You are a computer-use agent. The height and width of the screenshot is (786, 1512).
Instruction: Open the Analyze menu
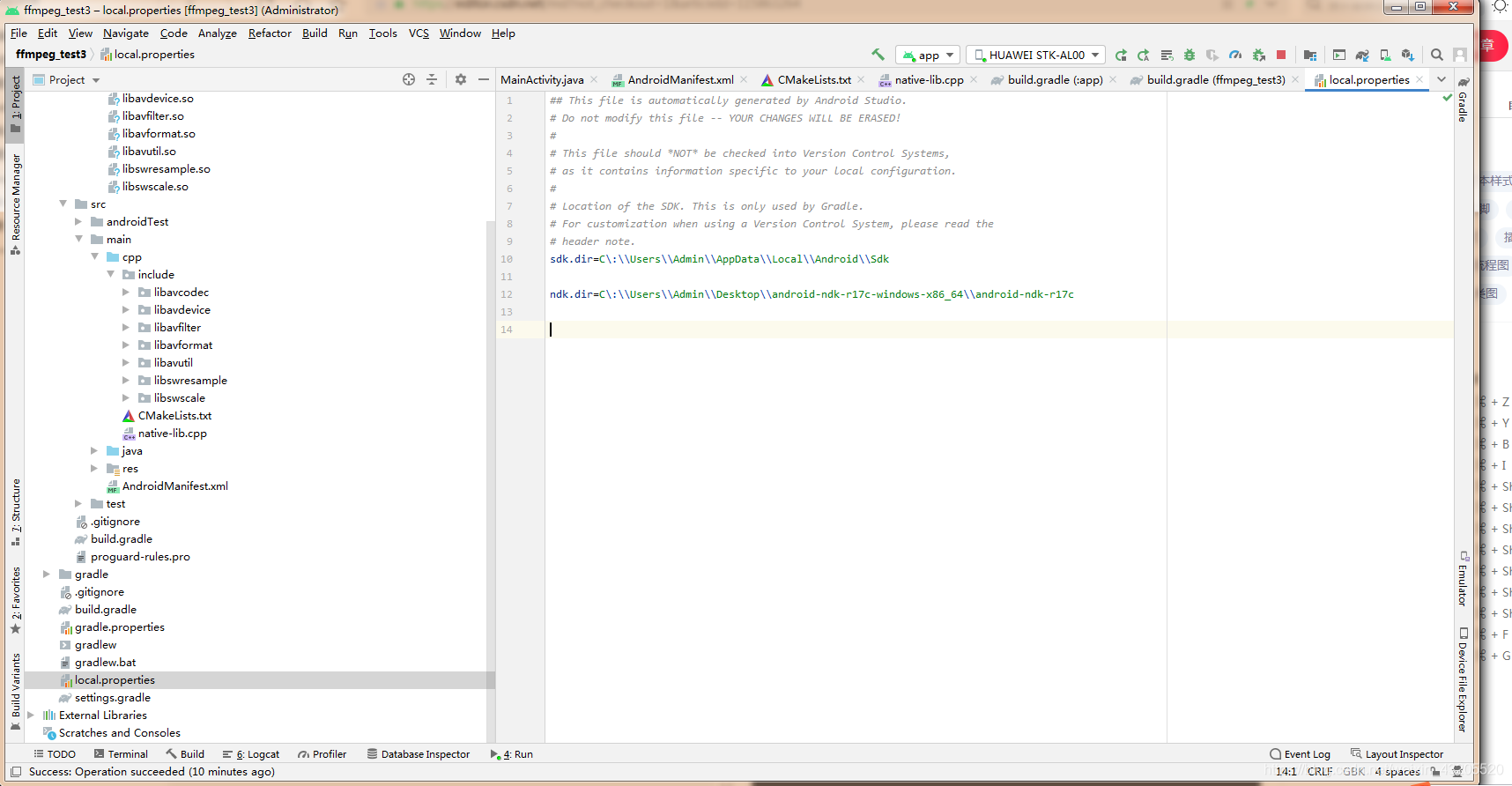point(217,33)
